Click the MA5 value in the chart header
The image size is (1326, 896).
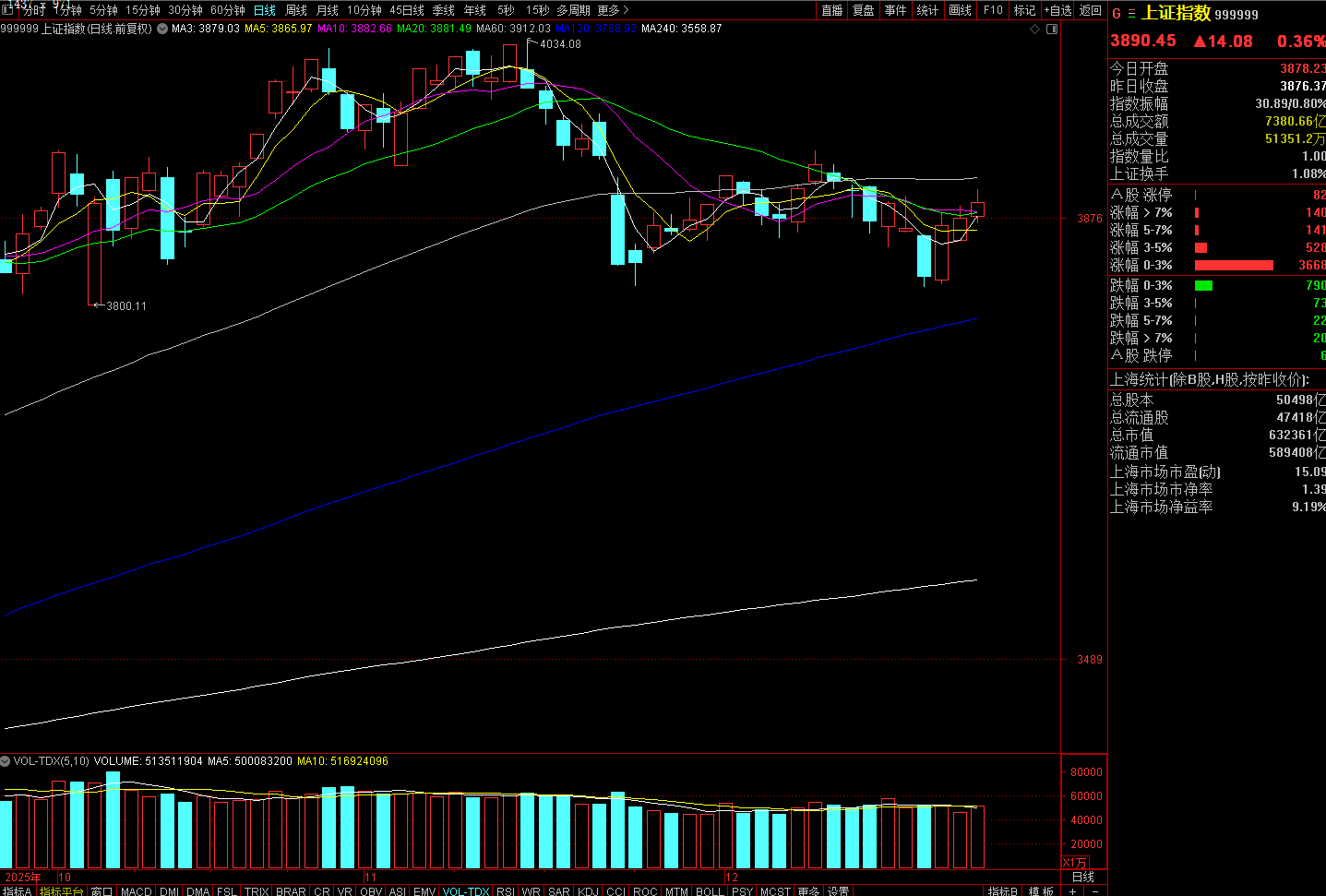click(x=278, y=29)
